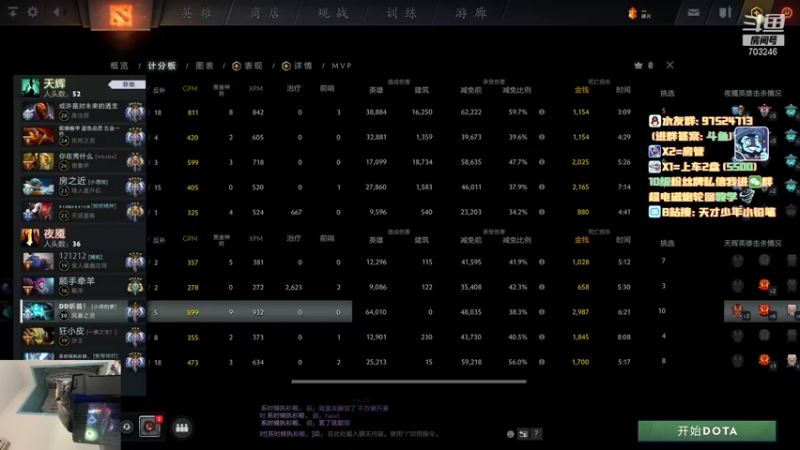Viewport: 800px width, 450px height.
Task: Open the shards currency icon
Action: coord(633,13)
